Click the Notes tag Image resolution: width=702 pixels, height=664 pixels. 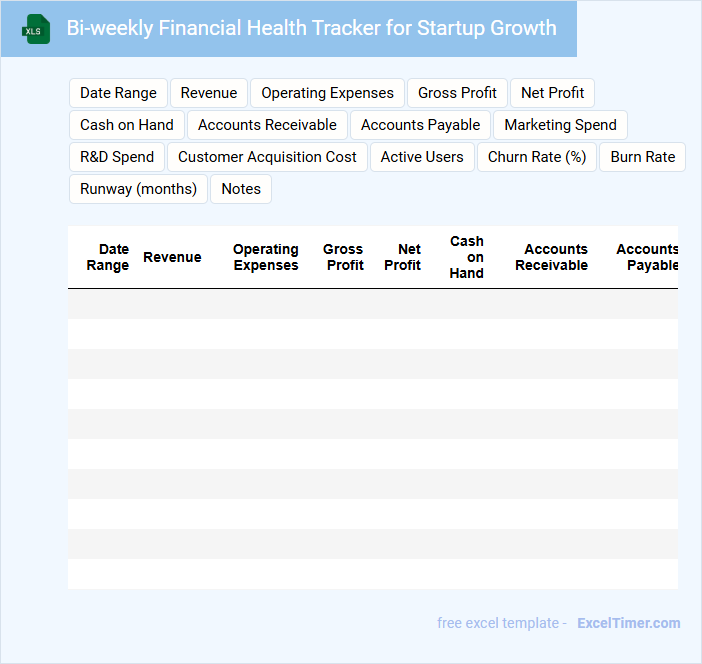(x=241, y=189)
